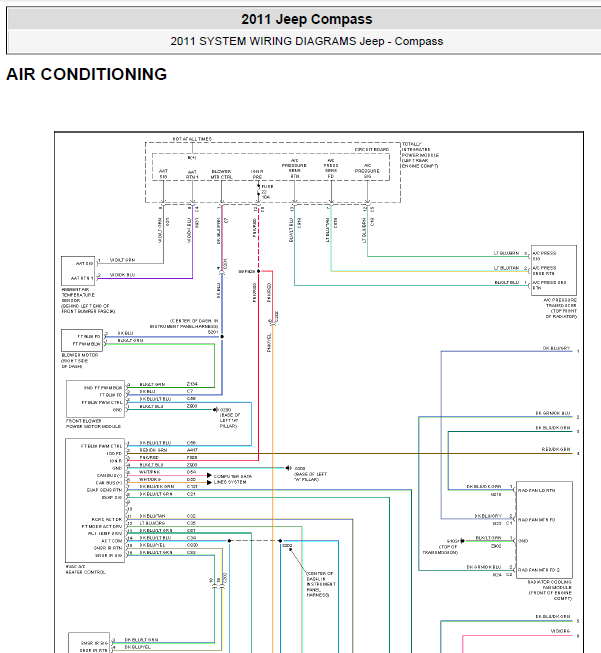Click the "FUSE 22 10A" label
Screen dimensions: 601x653
(x=267, y=192)
